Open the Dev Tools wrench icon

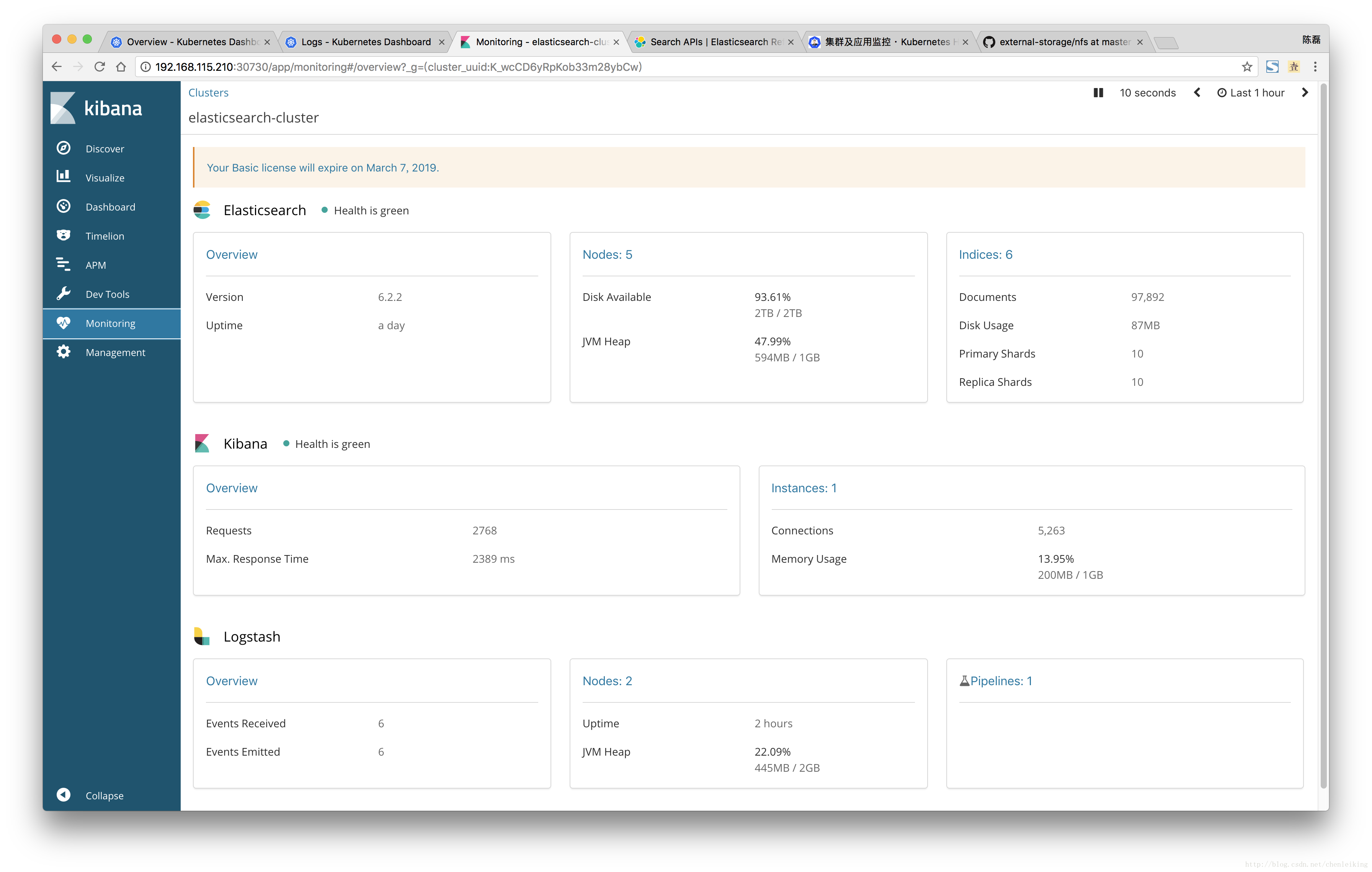pyautogui.click(x=63, y=293)
